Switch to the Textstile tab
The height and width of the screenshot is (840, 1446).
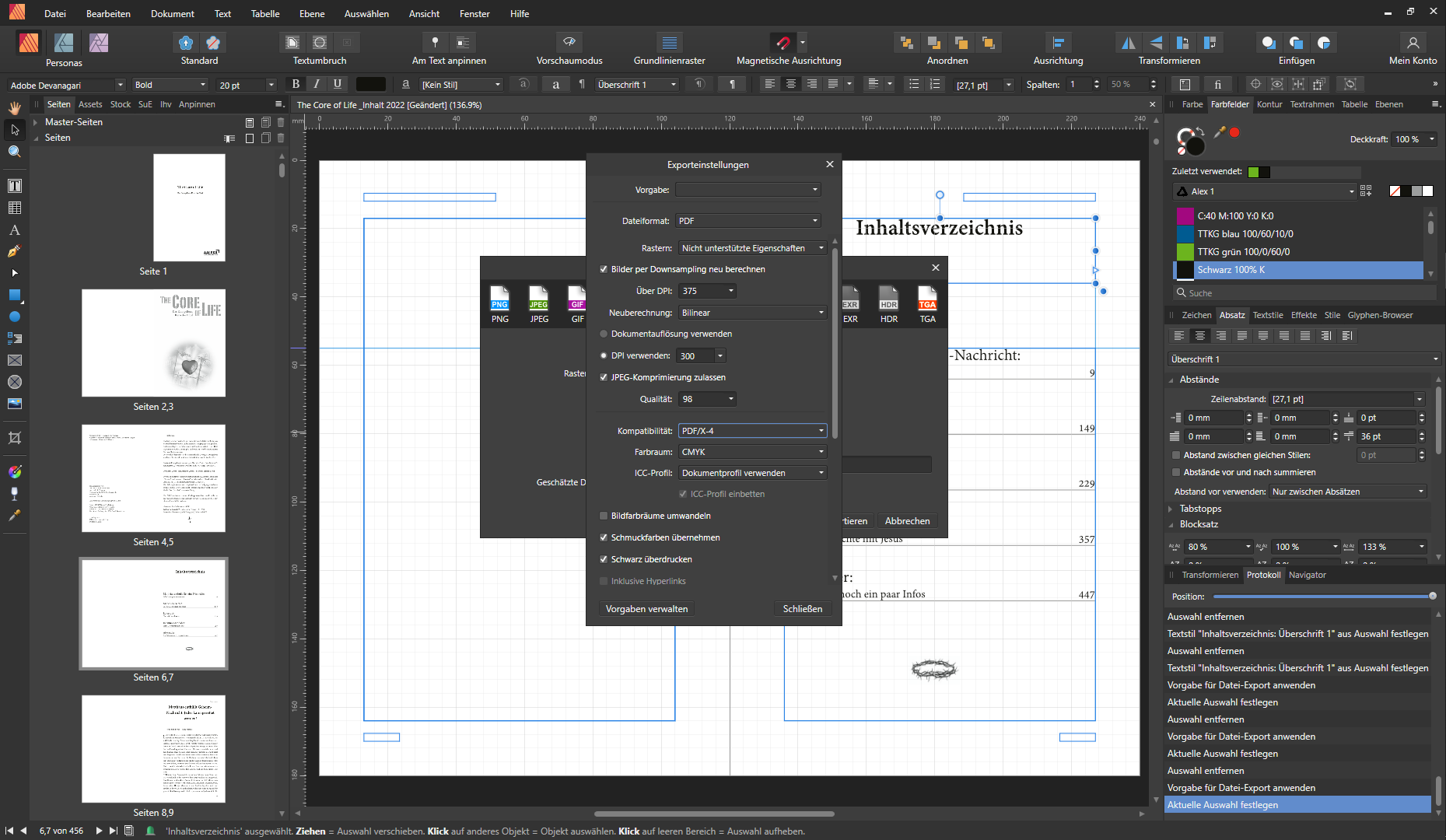[x=1268, y=315]
